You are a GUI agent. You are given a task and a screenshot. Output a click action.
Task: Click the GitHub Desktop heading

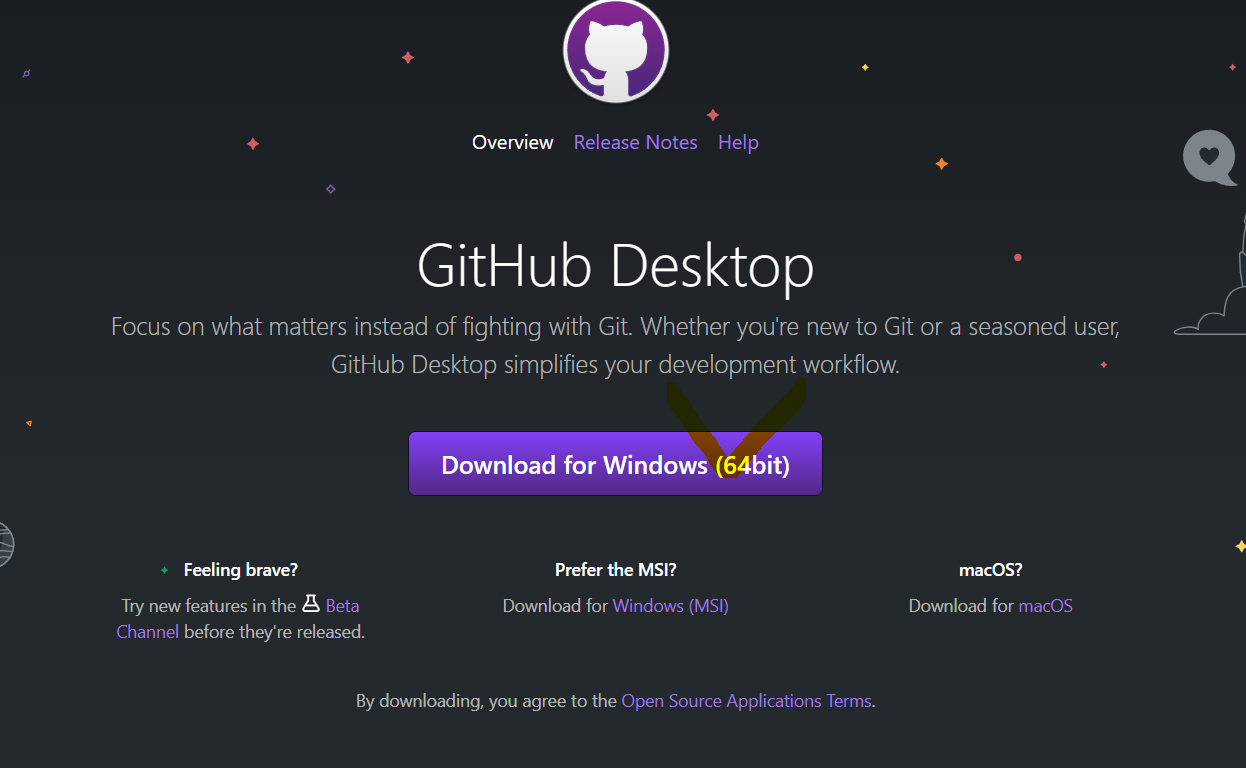tap(616, 266)
